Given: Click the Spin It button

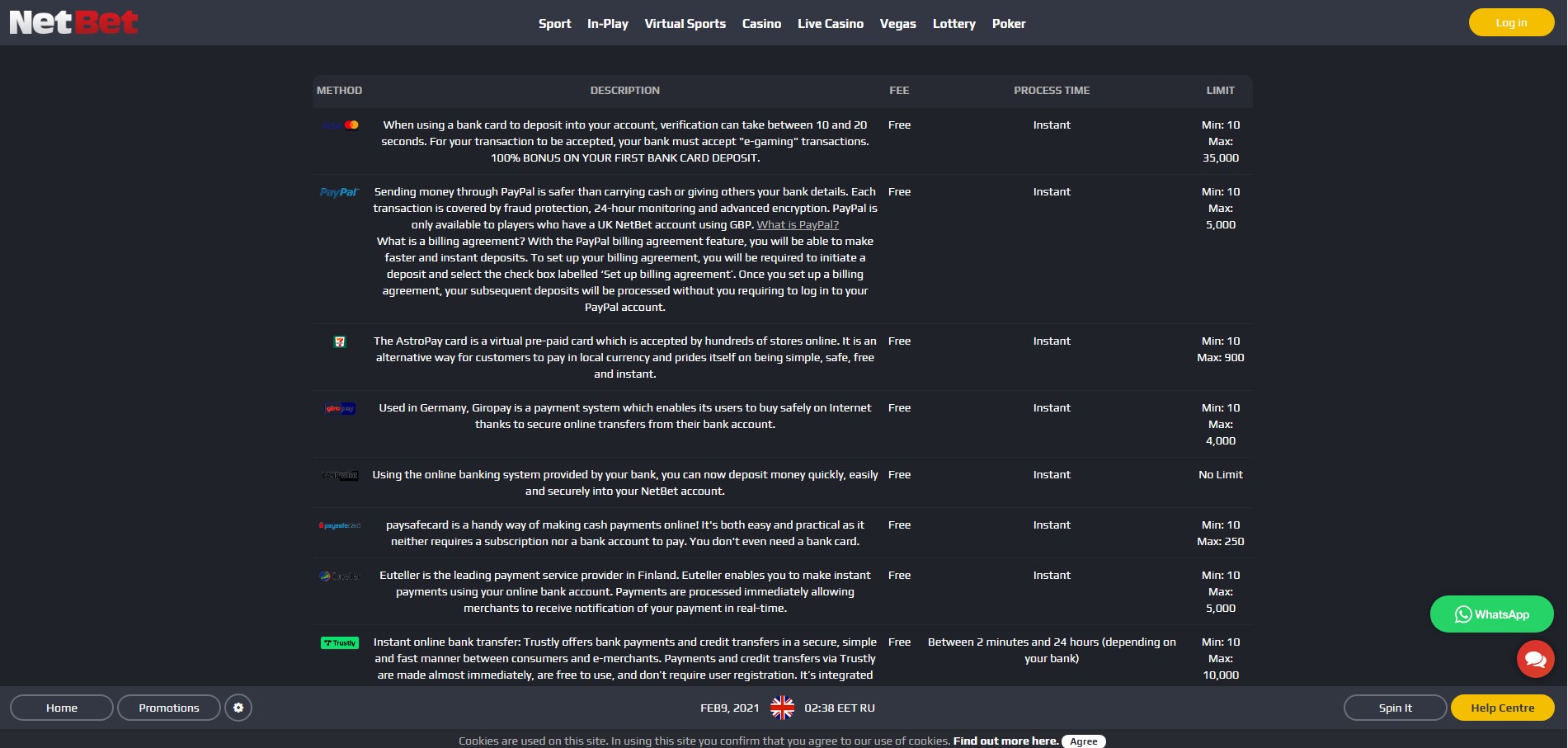Looking at the screenshot, I should click(1396, 708).
